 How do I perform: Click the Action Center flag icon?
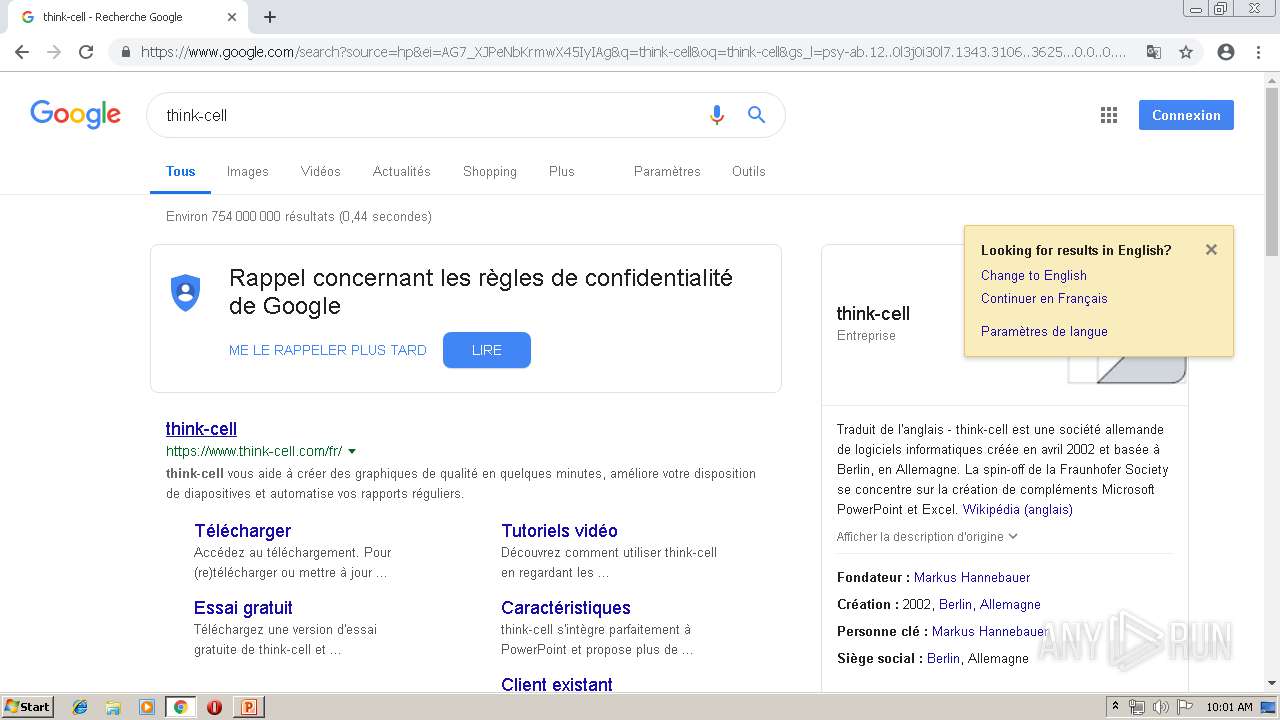pos(1185,707)
